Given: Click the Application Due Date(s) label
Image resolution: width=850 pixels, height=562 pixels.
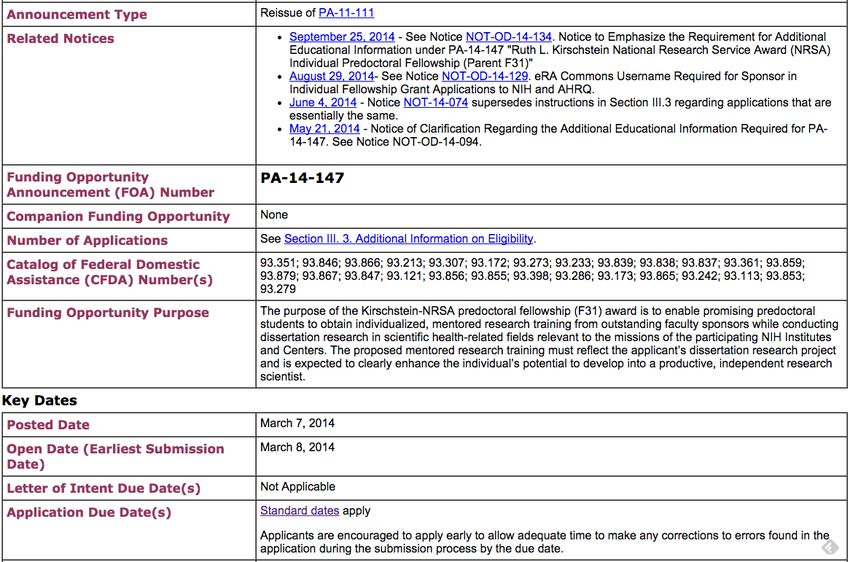Looking at the screenshot, I should click(x=88, y=512).
